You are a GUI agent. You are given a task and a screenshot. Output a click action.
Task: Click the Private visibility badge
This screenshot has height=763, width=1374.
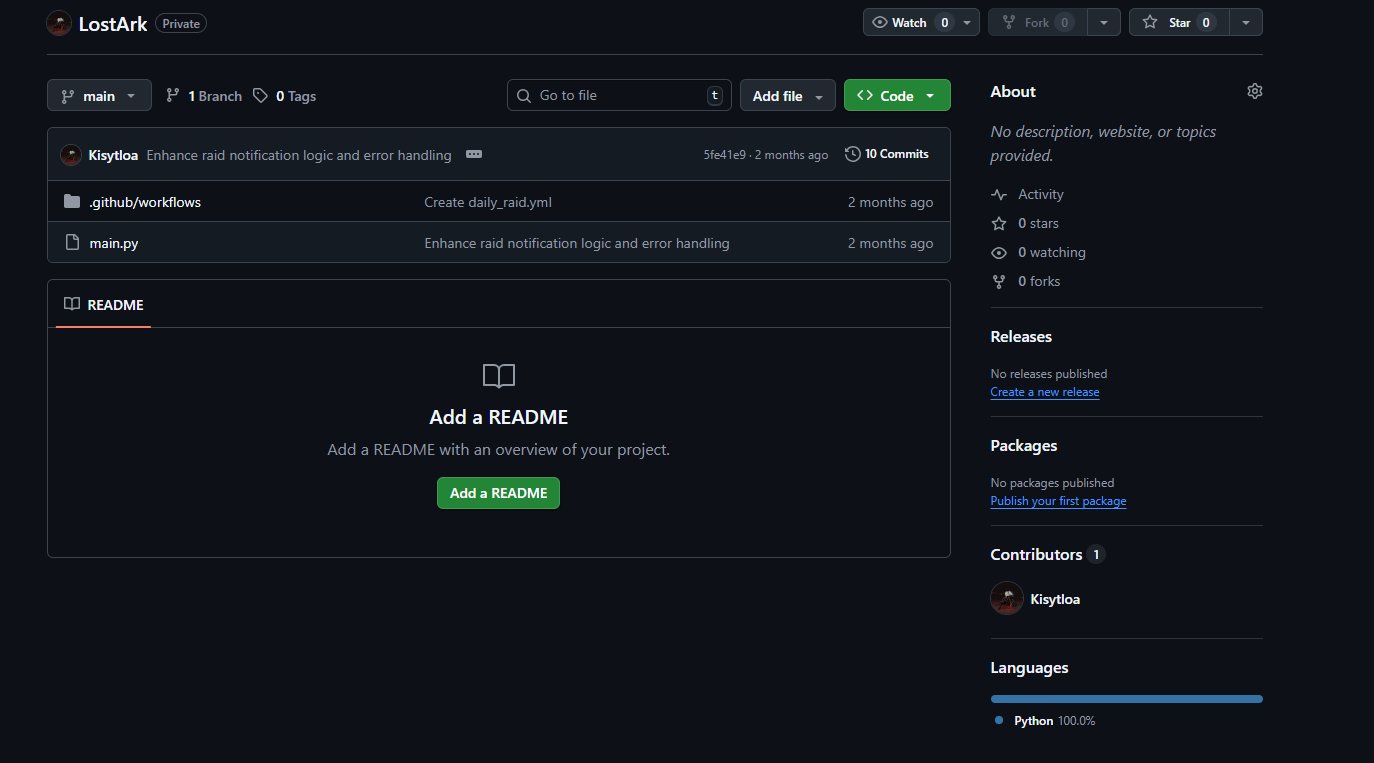click(181, 23)
